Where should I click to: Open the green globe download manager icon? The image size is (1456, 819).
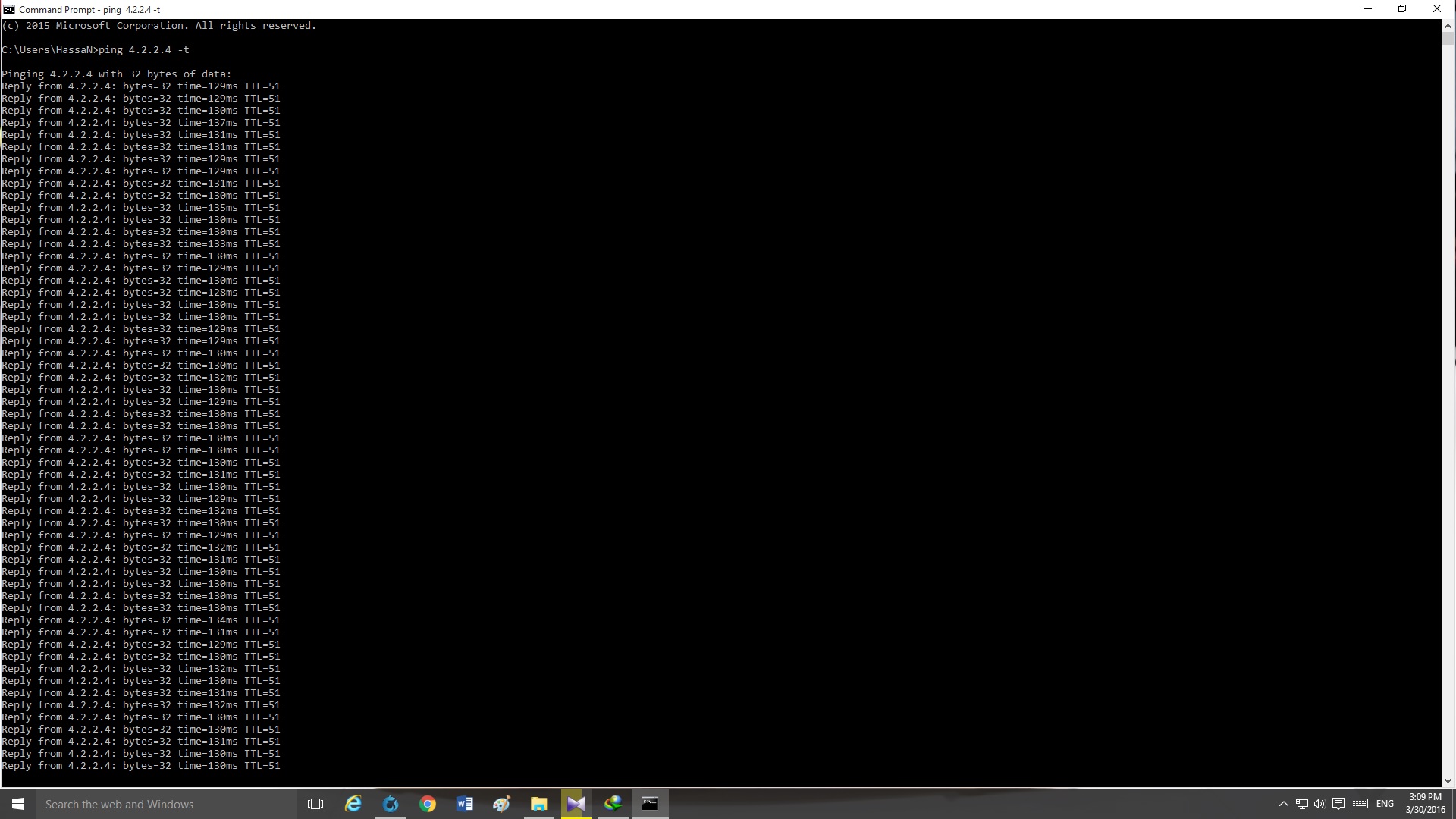tap(613, 804)
